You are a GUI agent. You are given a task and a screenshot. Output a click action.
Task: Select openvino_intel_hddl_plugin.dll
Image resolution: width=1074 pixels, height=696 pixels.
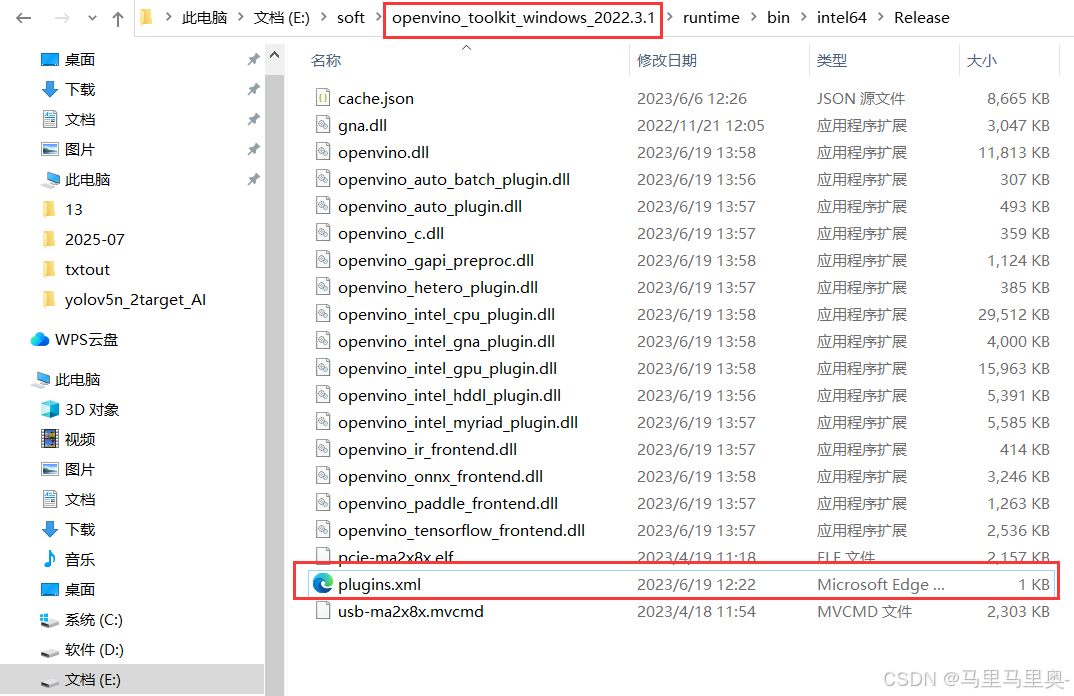(449, 395)
